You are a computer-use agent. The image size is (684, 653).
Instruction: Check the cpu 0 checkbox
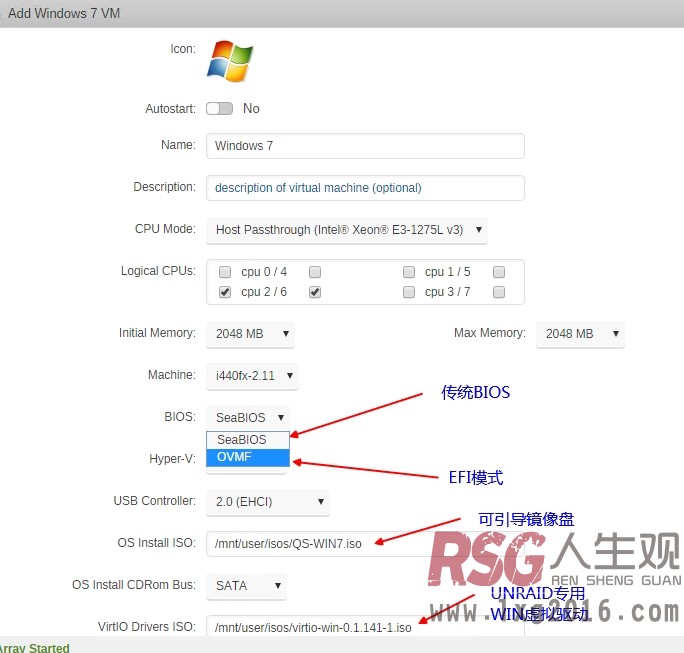click(x=225, y=272)
